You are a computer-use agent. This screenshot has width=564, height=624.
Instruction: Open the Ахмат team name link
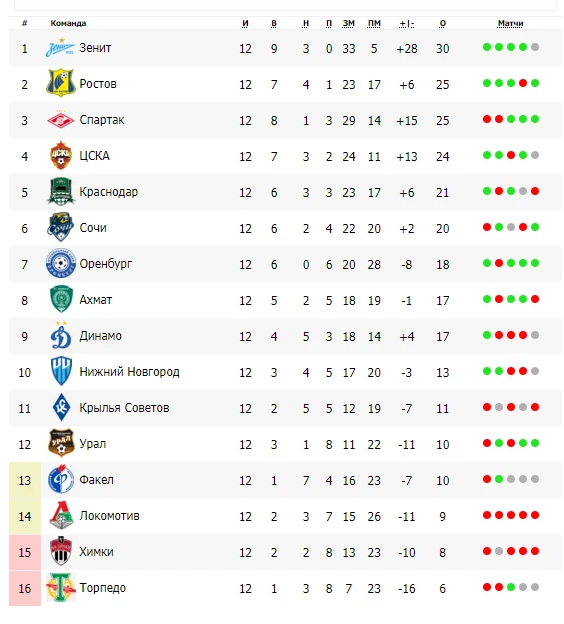point(96,300)
